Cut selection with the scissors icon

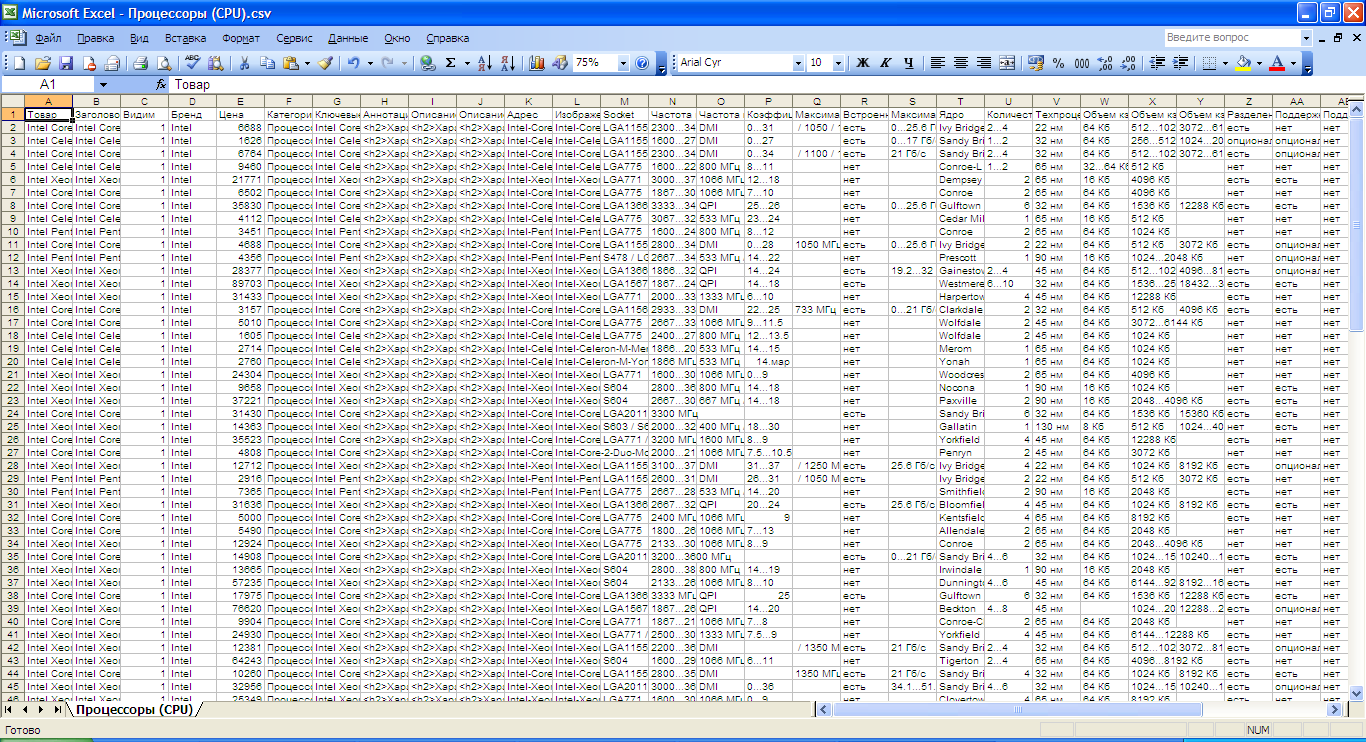[x=244, y=62]
